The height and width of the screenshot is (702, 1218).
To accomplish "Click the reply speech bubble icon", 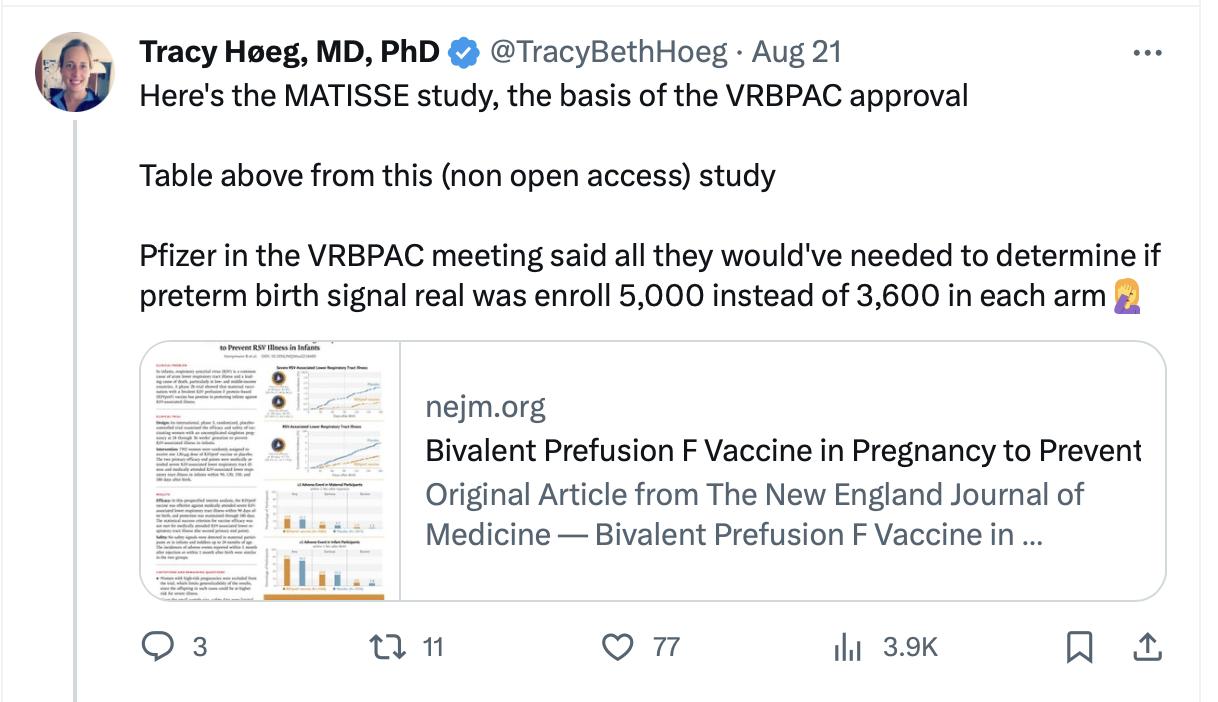I will point(157,647).
